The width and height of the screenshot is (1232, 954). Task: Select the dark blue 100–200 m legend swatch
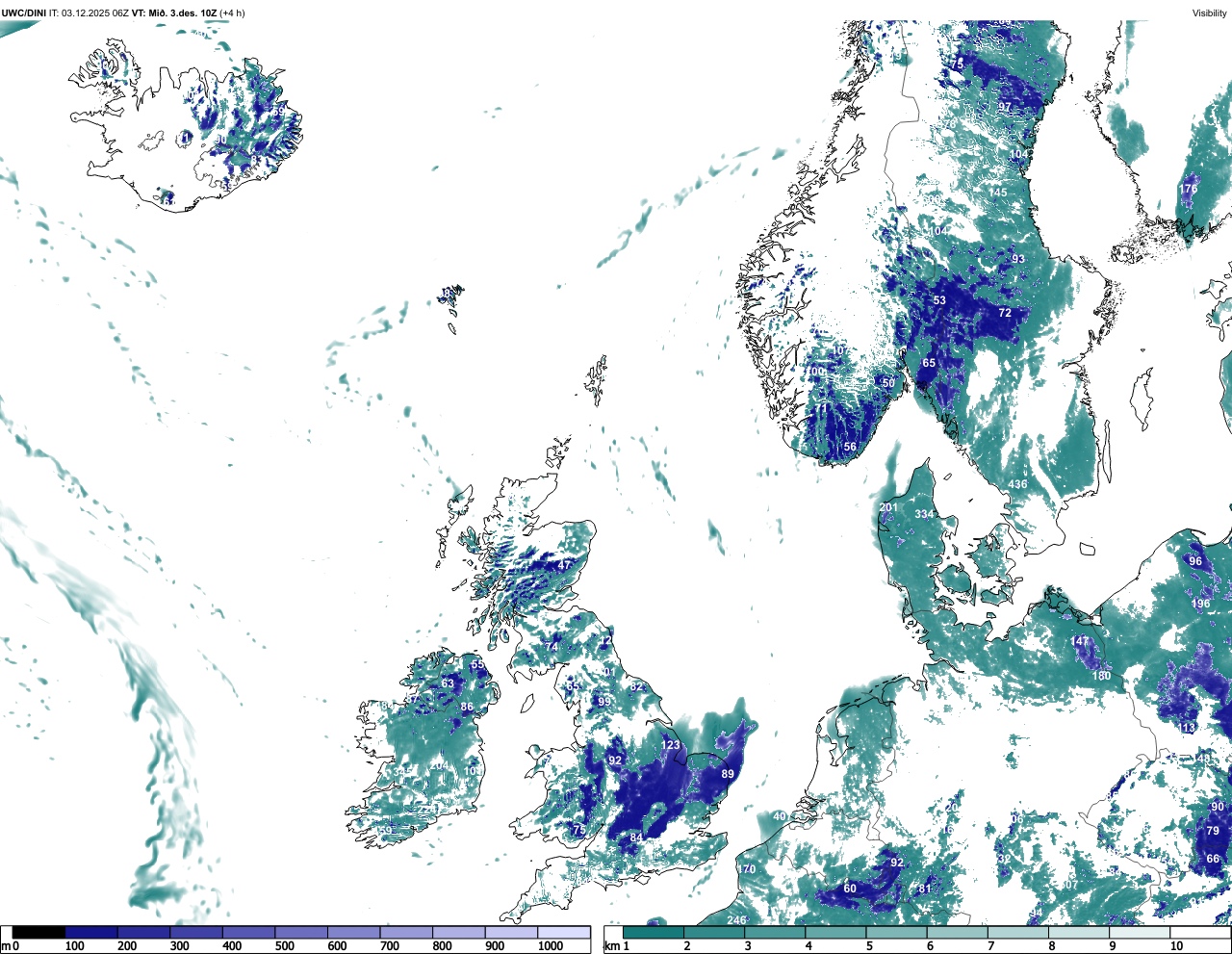(x=91, y=932)
